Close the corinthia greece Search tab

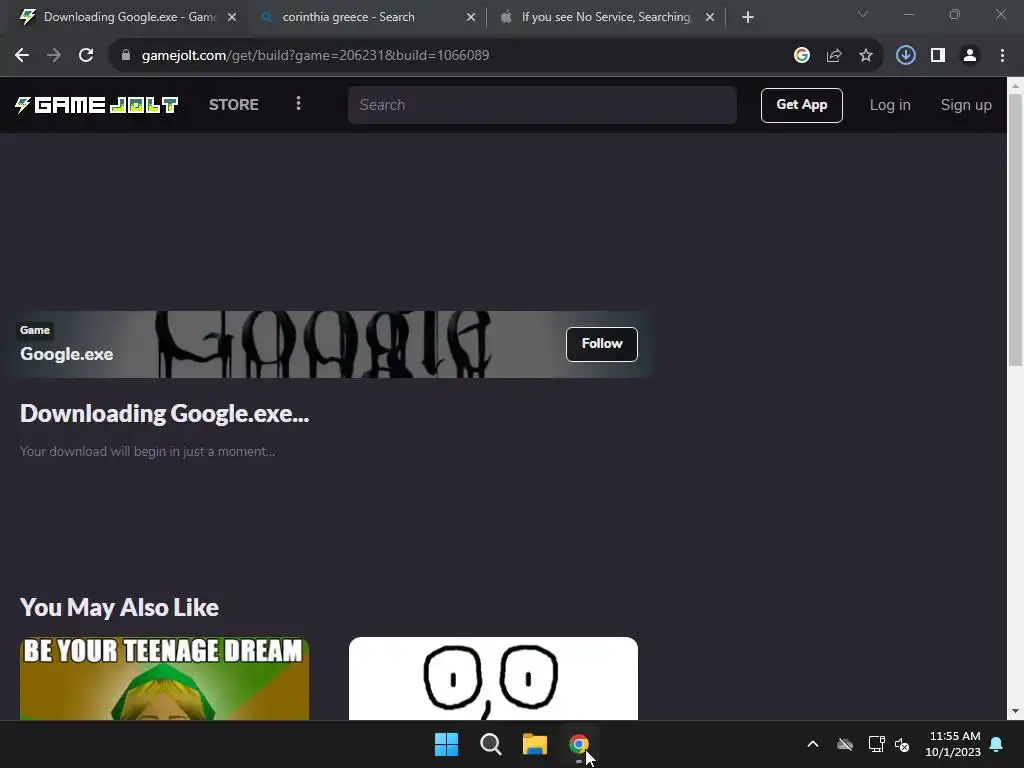coord(471,18)
